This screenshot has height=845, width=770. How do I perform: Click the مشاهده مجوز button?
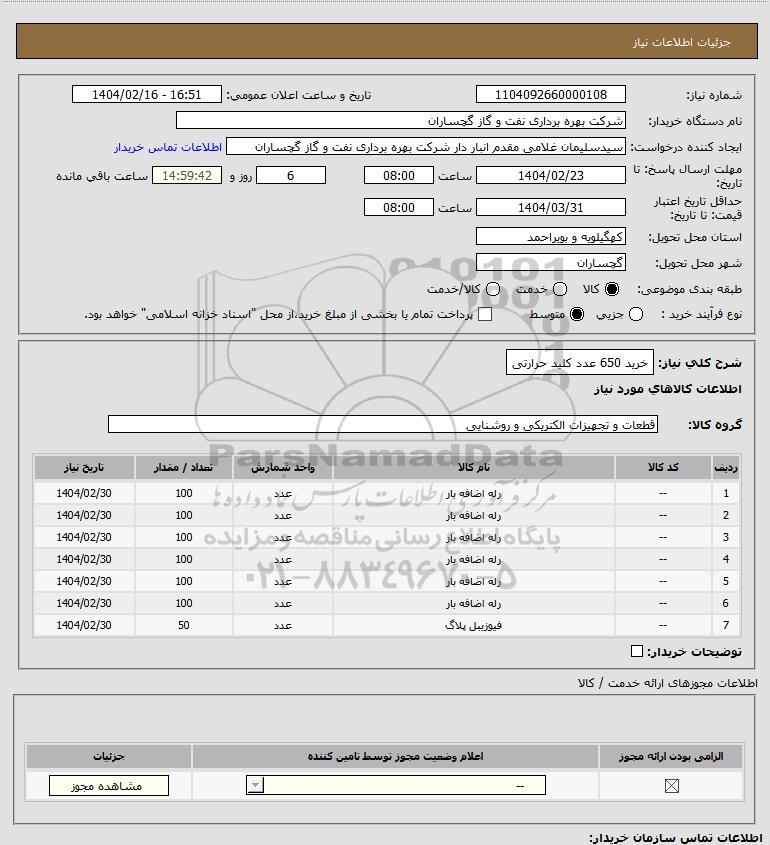[x=108, y=786]
